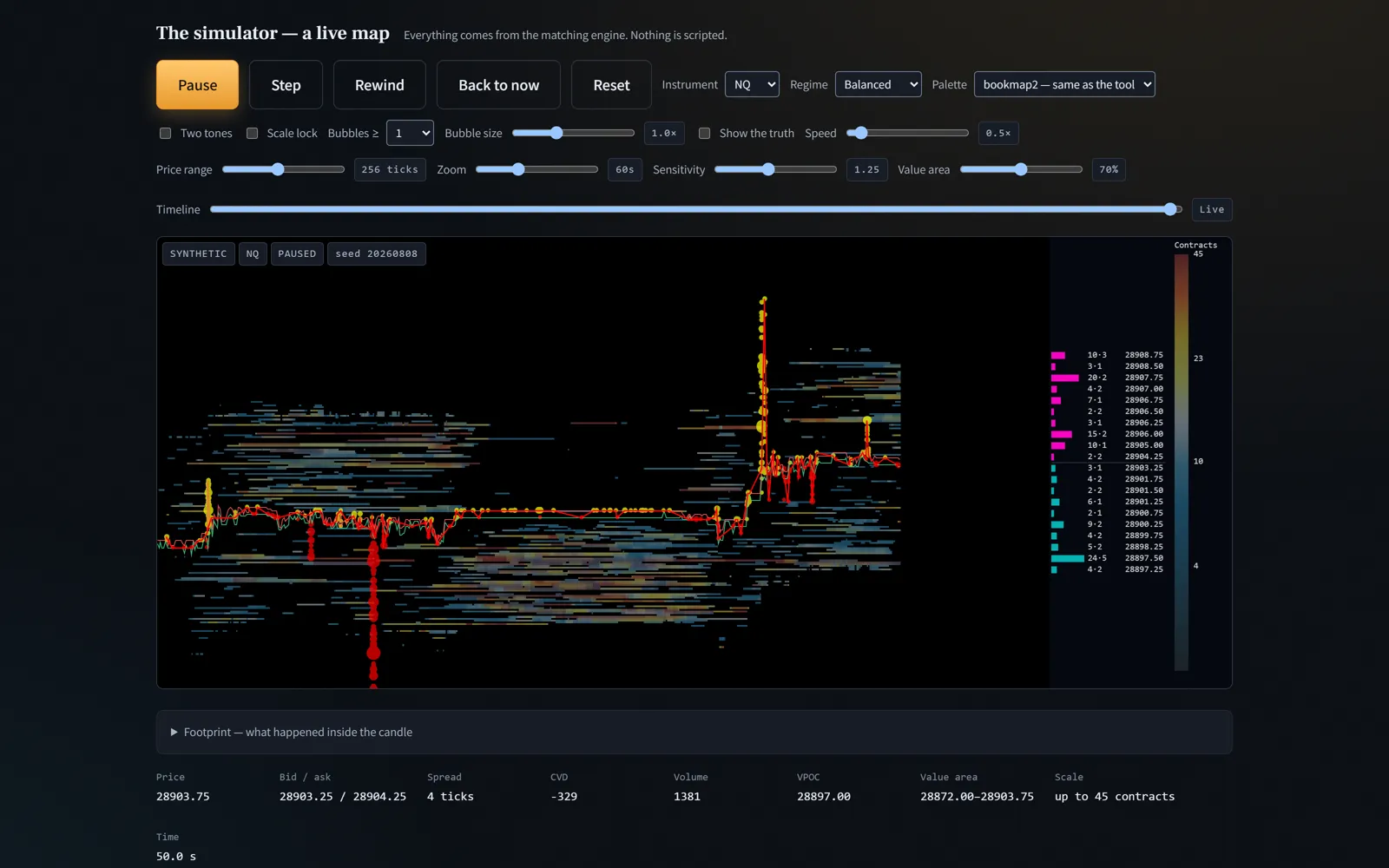Click the seed 20260808 badge
This screenshot has height=868, width=1389.
[x=376, y=253]
